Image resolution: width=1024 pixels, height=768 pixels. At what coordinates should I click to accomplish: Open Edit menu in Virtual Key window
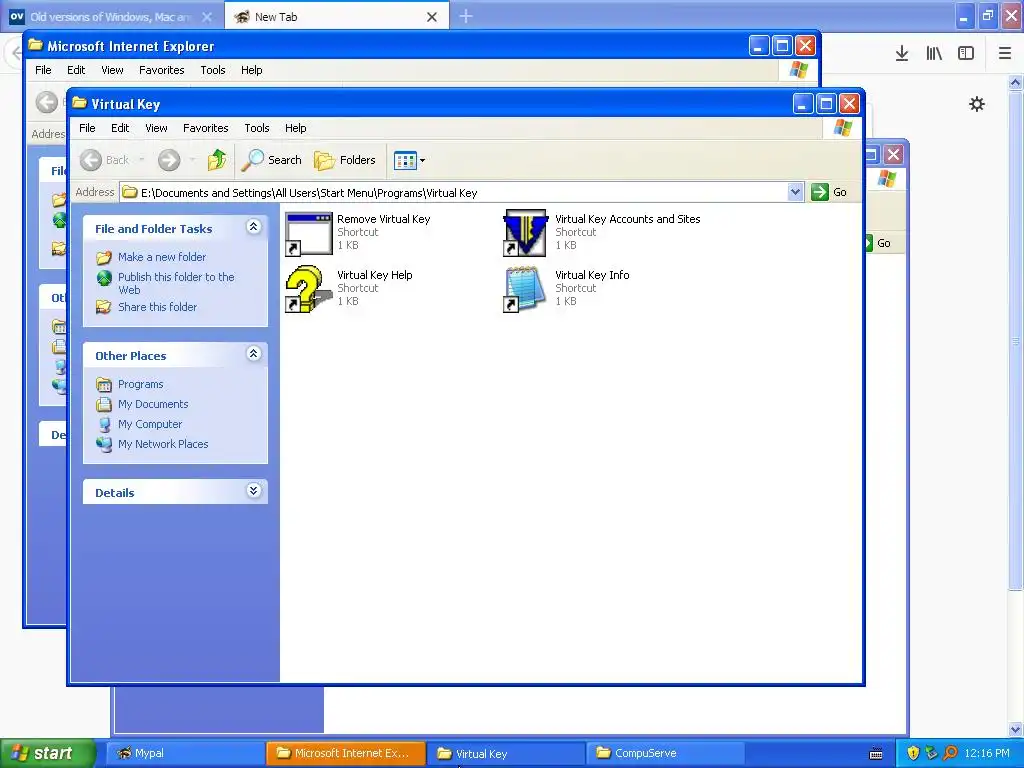120,128
